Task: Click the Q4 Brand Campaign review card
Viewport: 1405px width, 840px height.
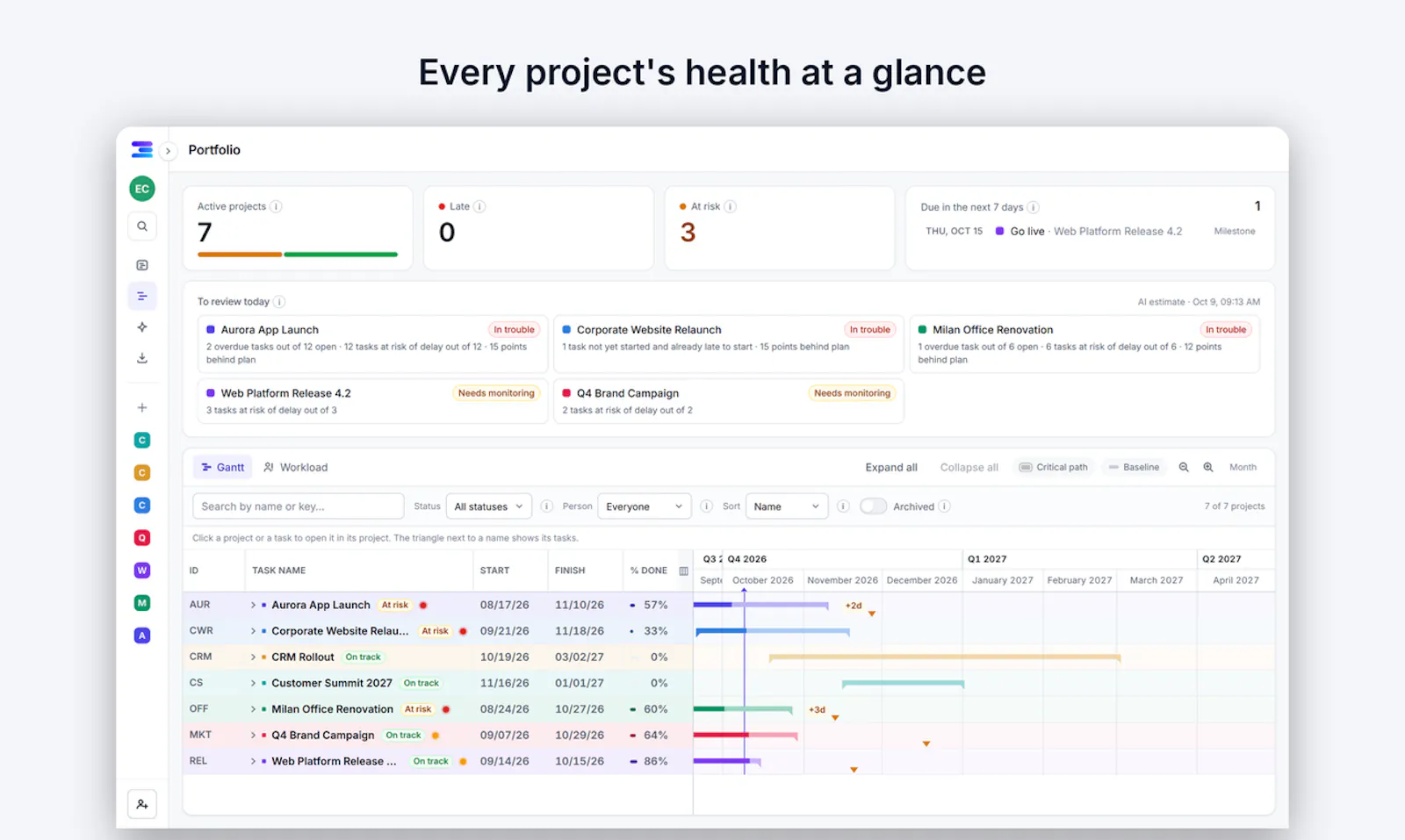Action: click(729, 401)
